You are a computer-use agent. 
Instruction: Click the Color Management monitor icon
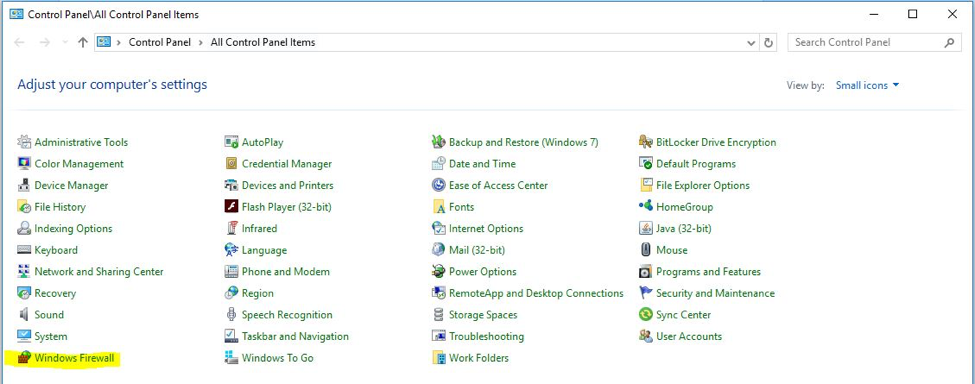[24, 164]
